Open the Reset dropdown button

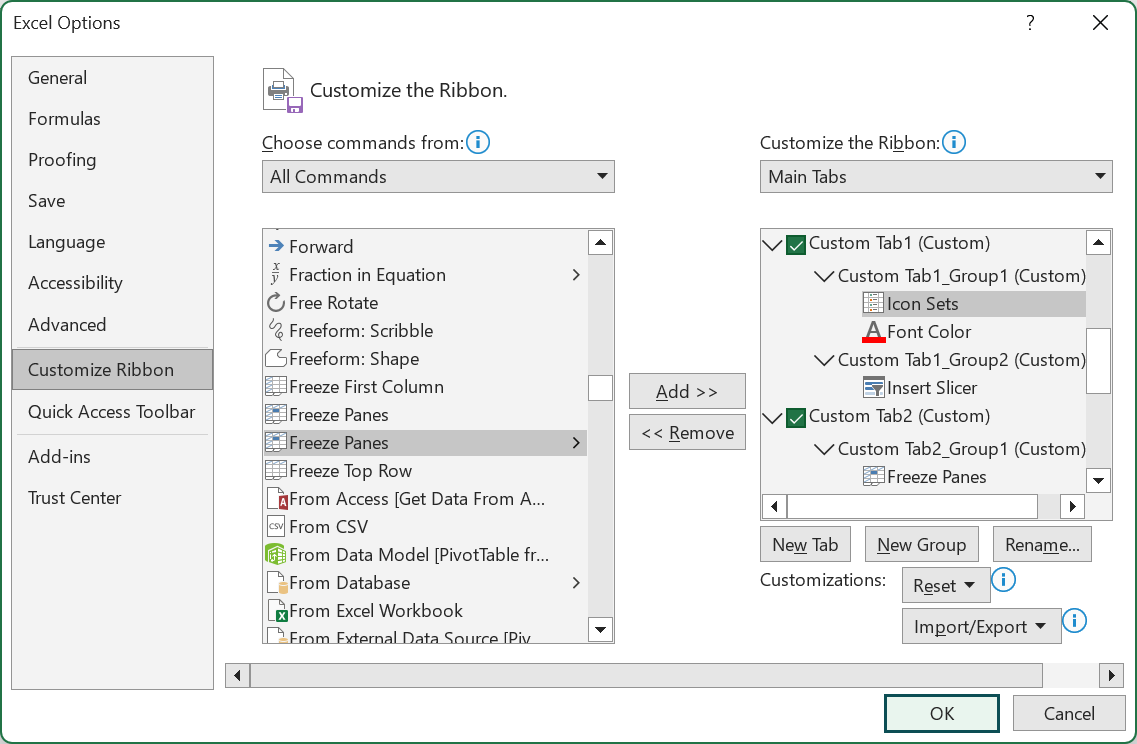click(946, 585)
